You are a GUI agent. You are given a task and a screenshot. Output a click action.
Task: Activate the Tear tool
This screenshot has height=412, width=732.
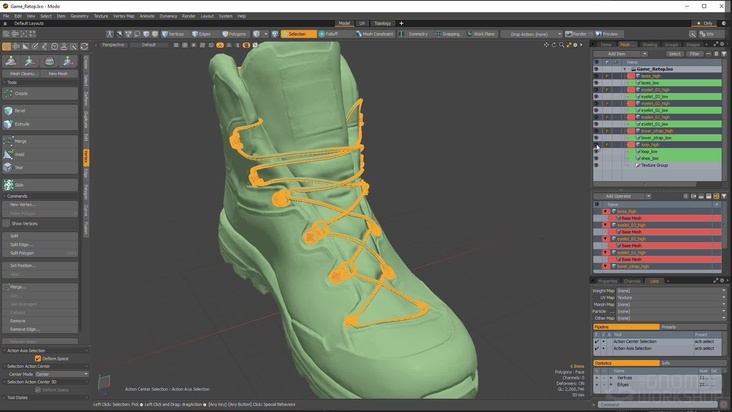pos(40,167)
